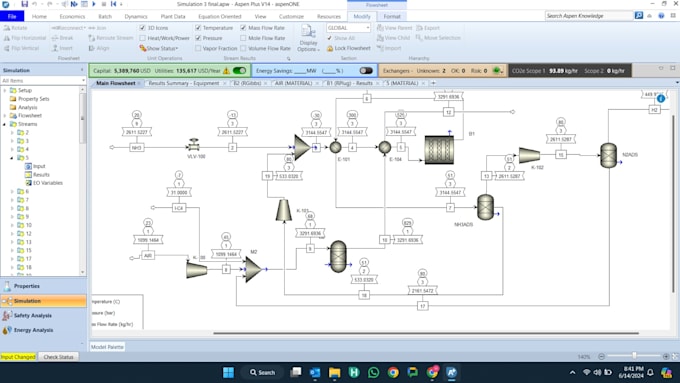Collapse stream 5 node in tree
The height and width of the screenshot is (383, 680).
(12, 158)
